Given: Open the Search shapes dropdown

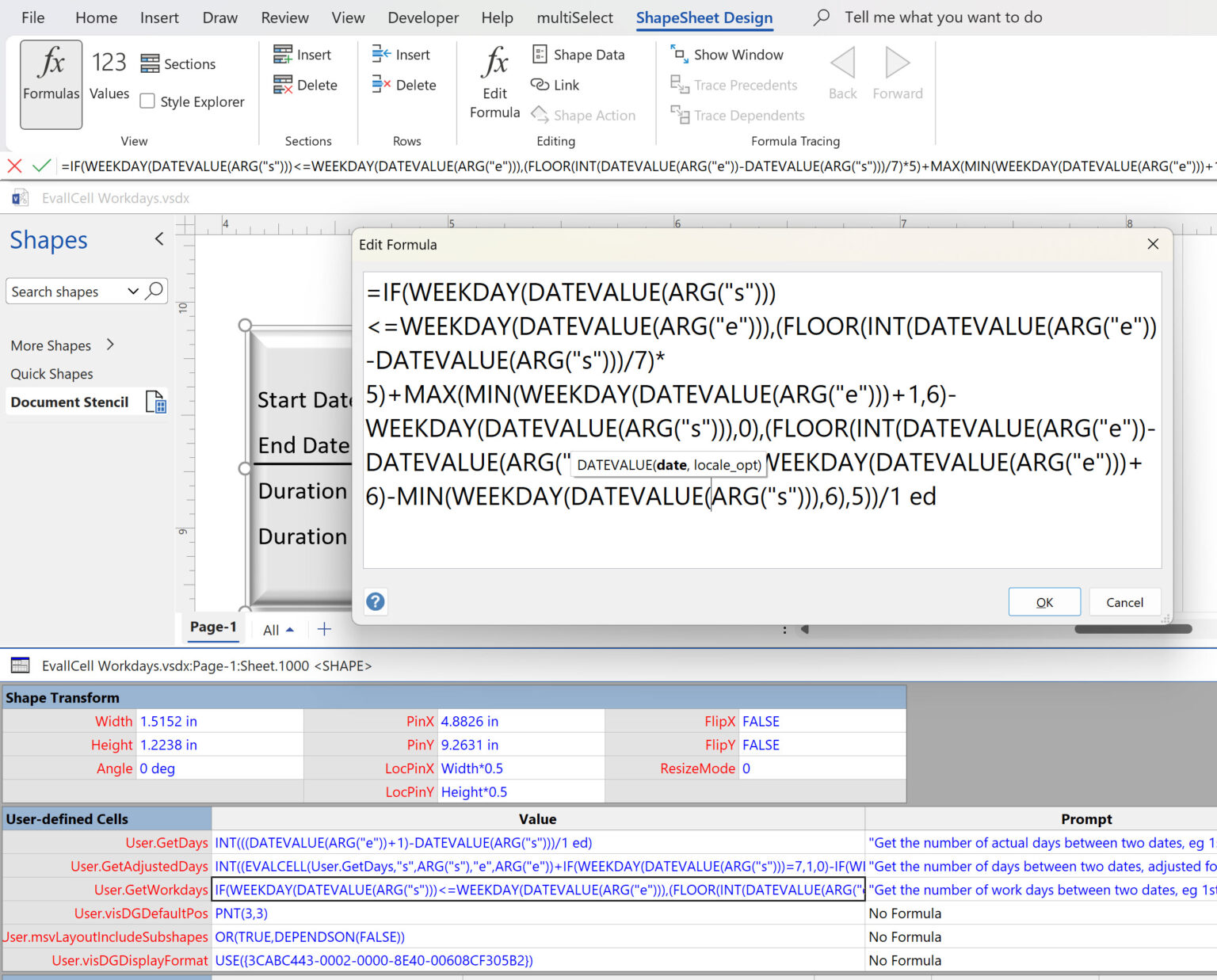Looking at the screenshot, I should (132, 291).
